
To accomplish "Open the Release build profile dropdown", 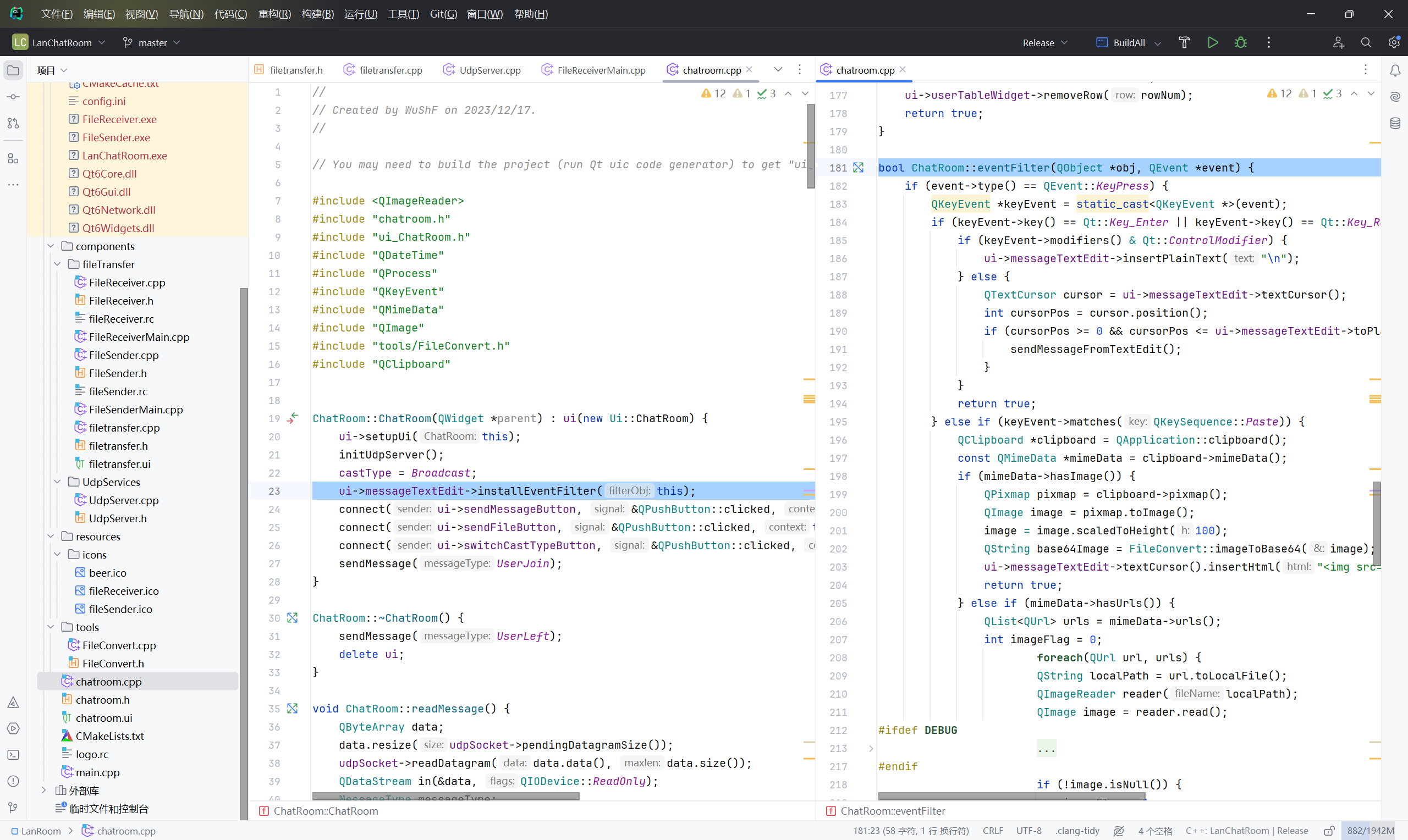I will 1044,42.
